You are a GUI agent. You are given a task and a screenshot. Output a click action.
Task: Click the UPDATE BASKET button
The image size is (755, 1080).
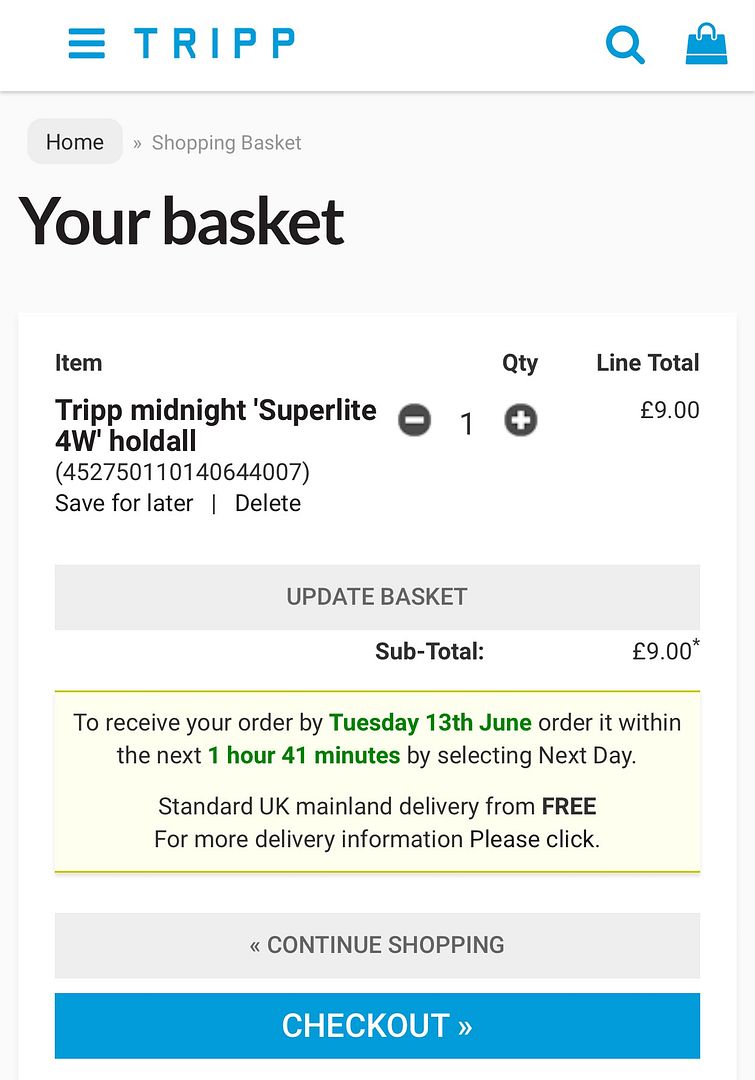(378, 596)
